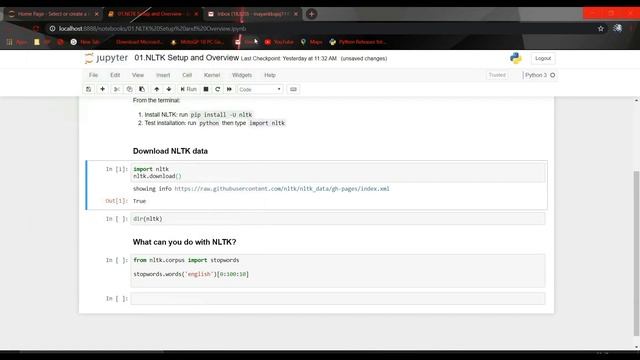Open the Insert menu

coord(163,75)
